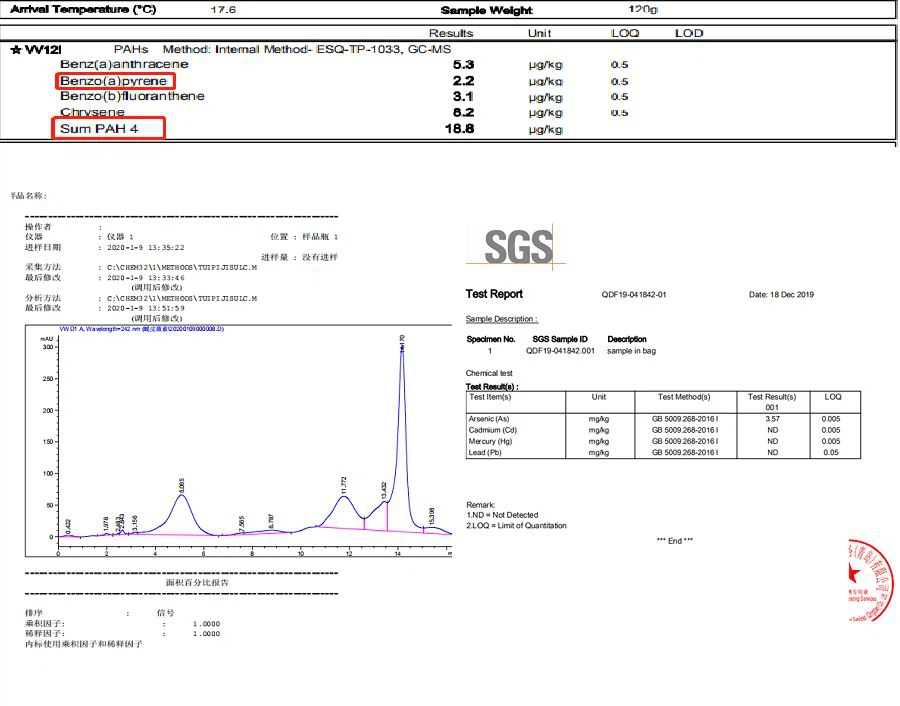
Task: Click the arrival temperature value "17.6"
Action: pyautogui.click(x=223, y=10)
